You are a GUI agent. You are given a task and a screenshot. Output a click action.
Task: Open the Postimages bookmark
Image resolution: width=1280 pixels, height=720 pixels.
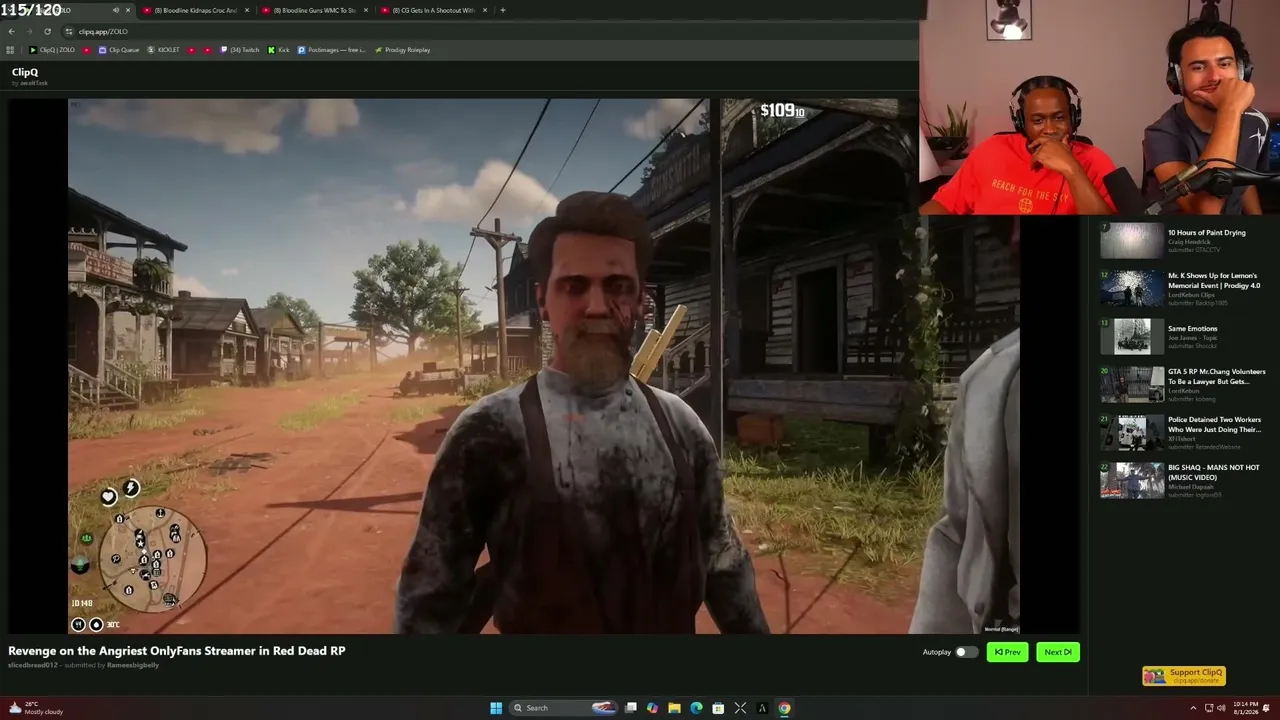coord(332,50)
